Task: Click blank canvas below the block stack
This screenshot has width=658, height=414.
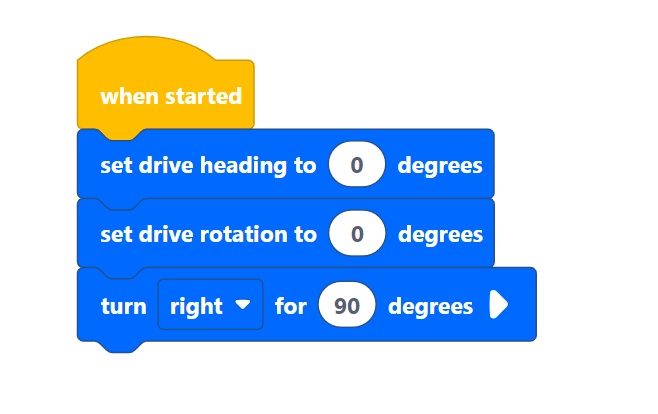Action: pos(300,385)
